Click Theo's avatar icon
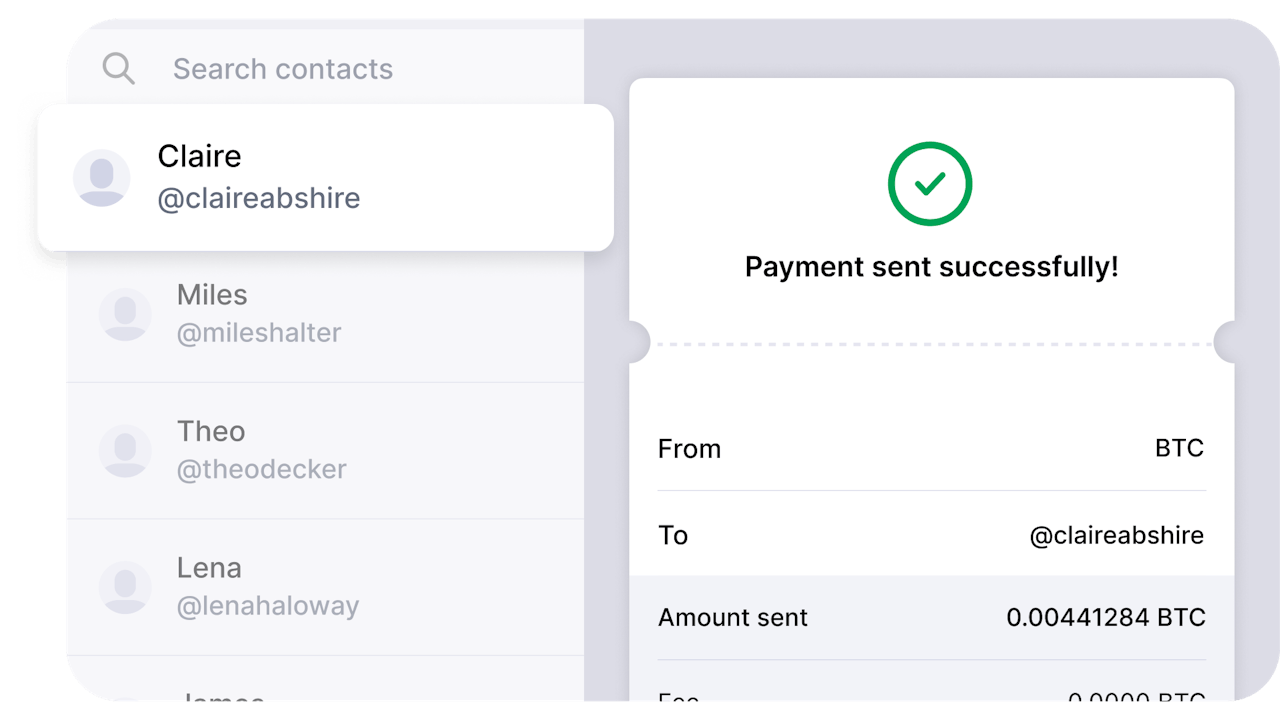This screenshot has width=1280, height=720. coord(125,451)
